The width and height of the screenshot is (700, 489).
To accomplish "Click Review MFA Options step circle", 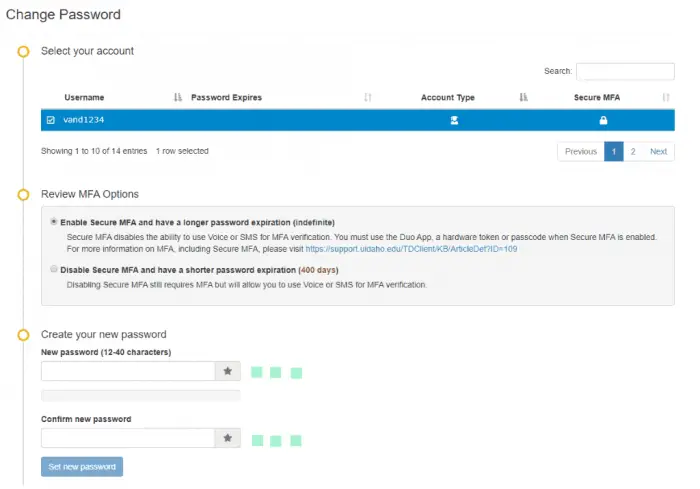I will pyautogui.click(x=23, y=195).
